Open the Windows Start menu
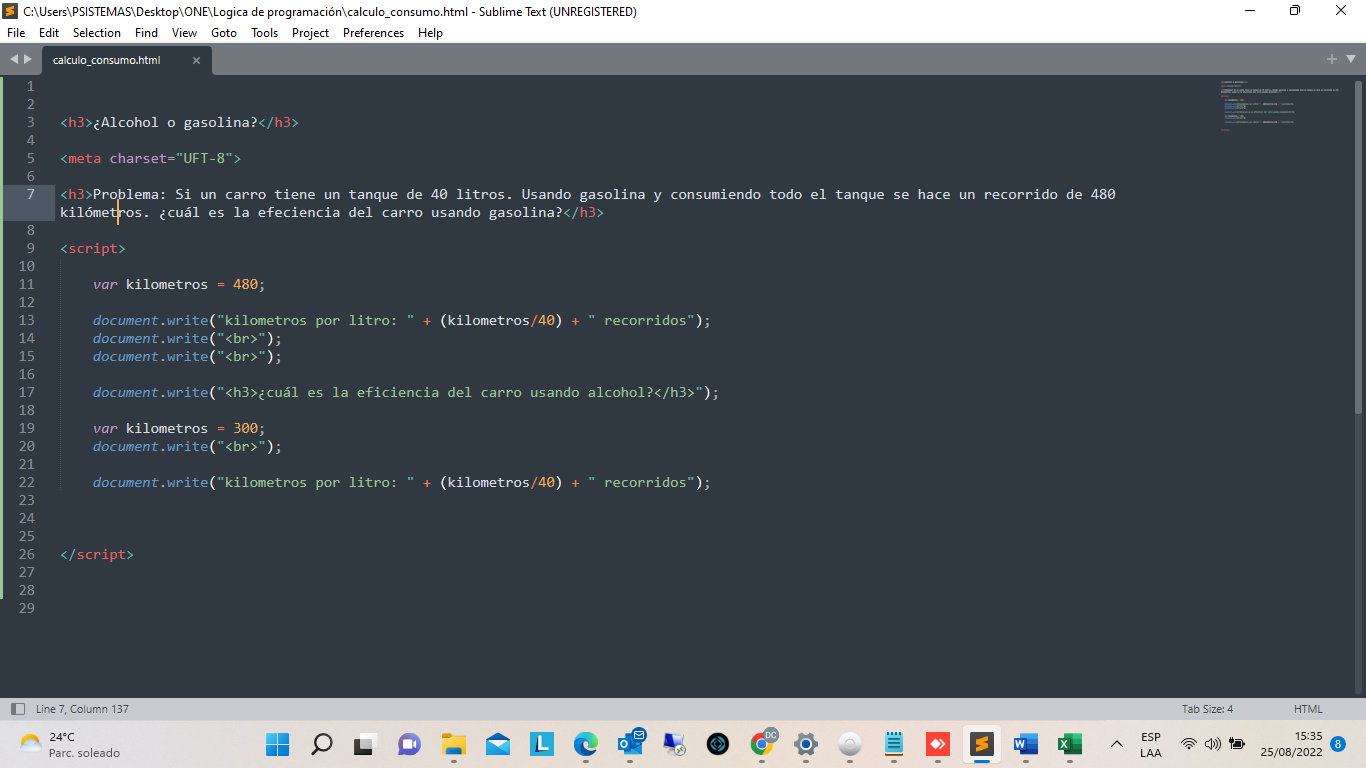Screen dimensions: 1366x768 (277, 744)
